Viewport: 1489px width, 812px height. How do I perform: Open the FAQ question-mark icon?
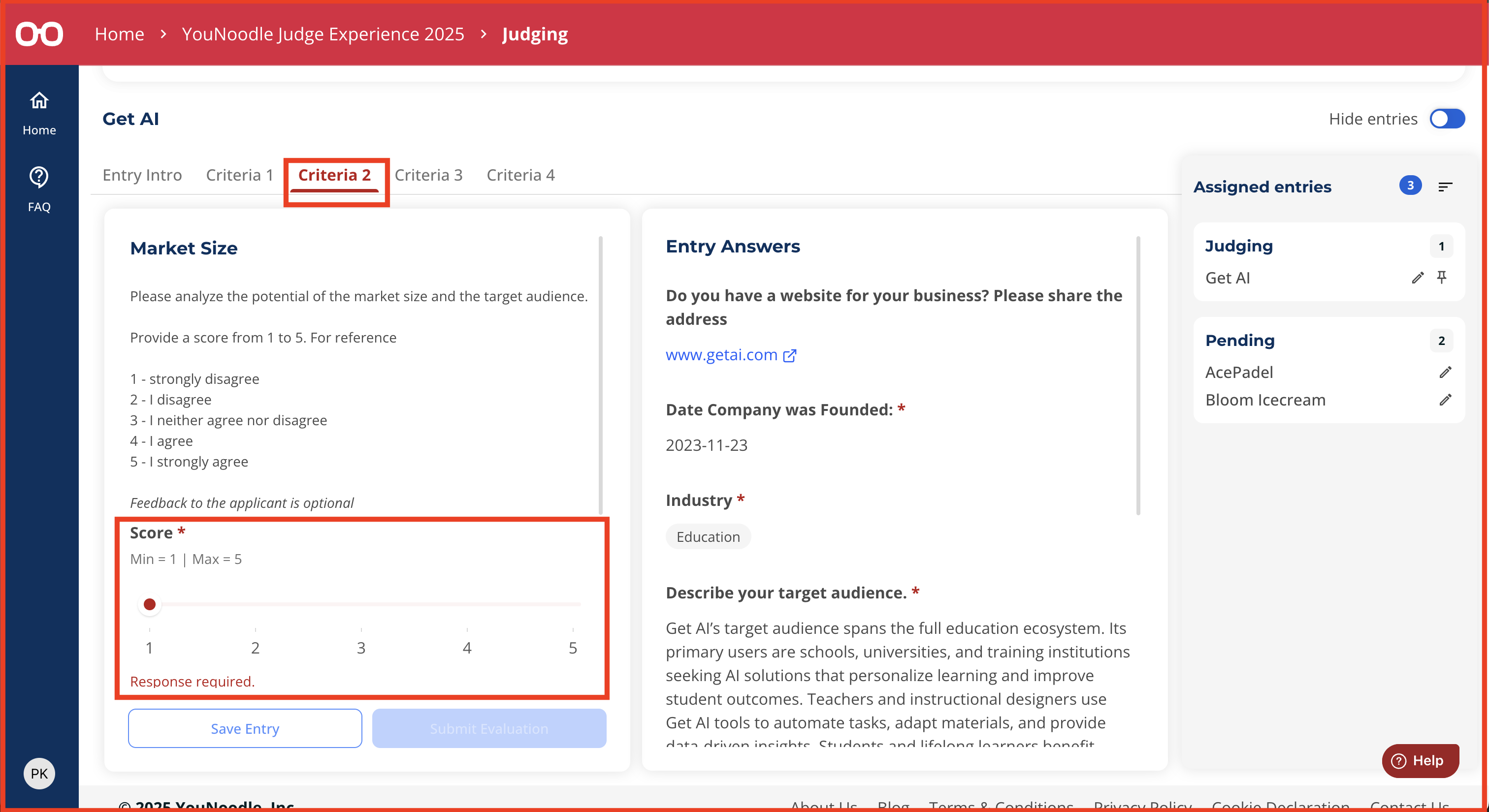(x=39, y=177)
